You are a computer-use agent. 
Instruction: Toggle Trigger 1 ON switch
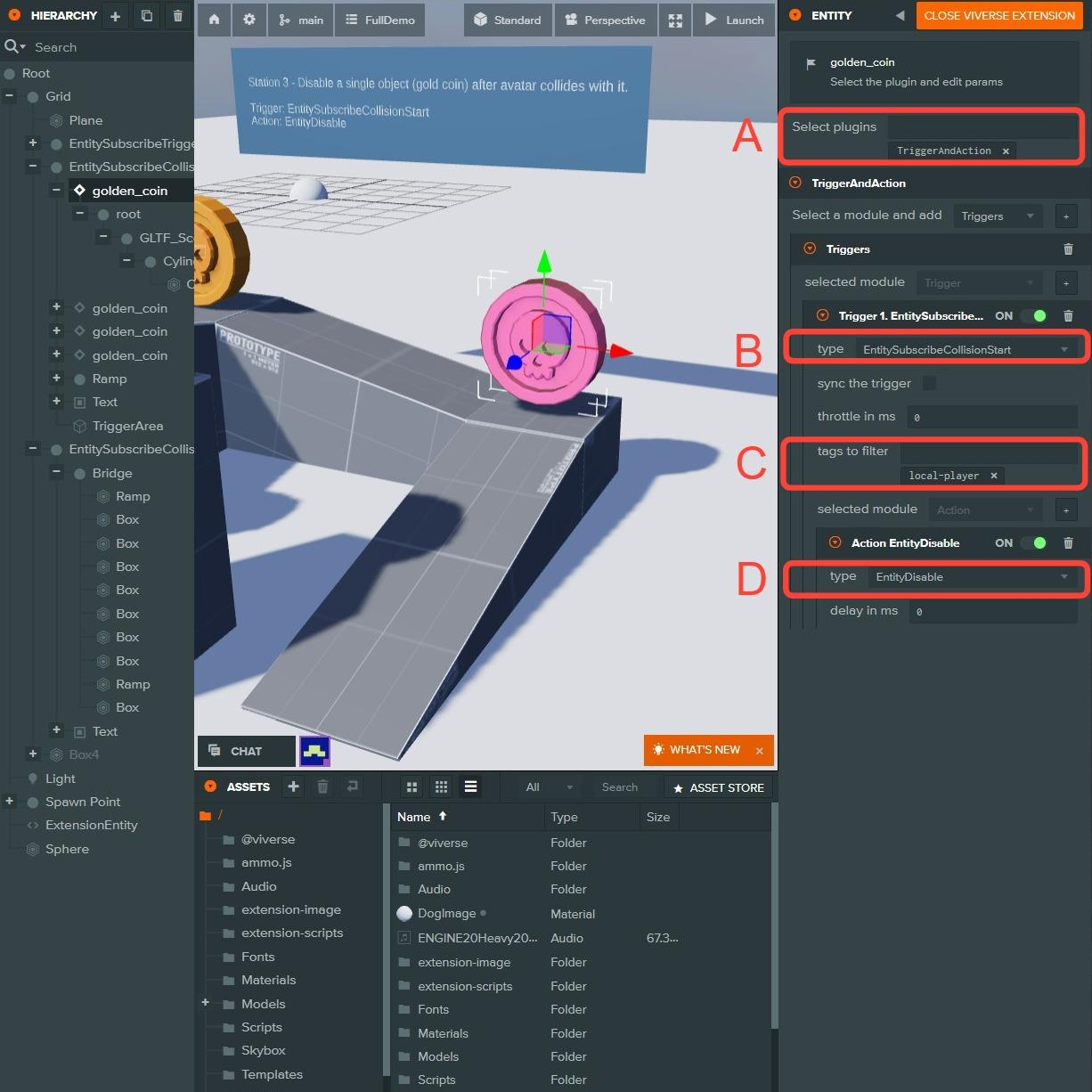pos(1034,316)
